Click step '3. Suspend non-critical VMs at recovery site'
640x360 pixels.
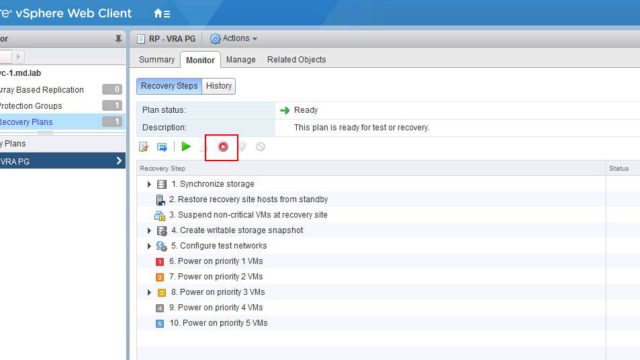(x=248, y=215)
